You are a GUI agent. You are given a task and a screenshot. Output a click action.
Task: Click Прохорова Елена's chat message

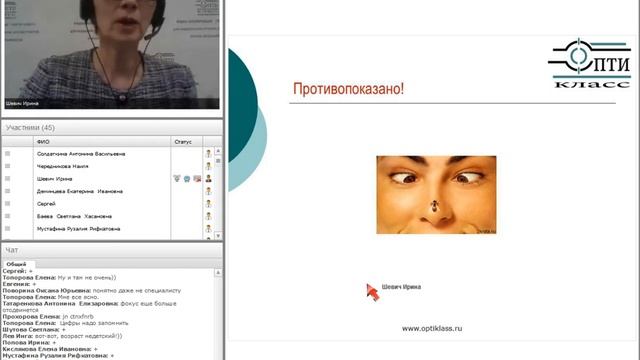coord(48,316)
